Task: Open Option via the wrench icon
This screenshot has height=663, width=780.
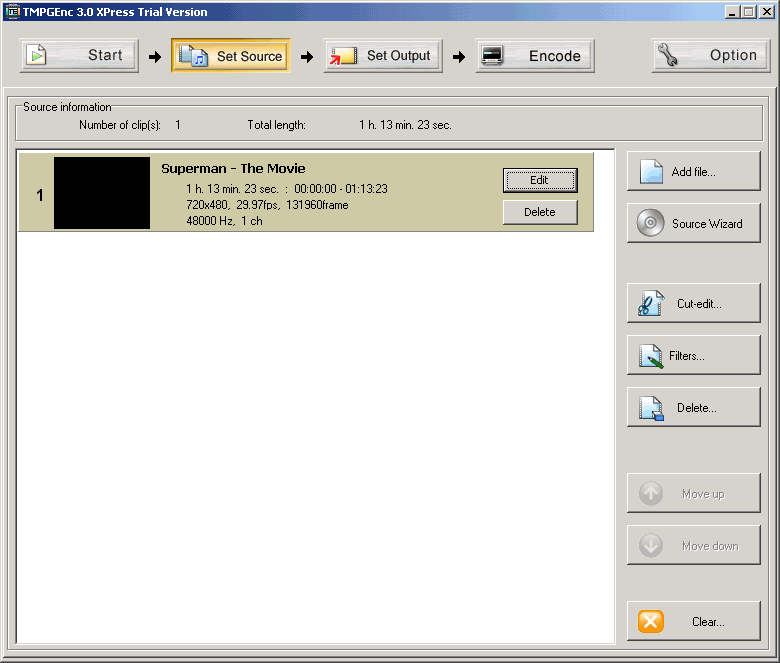Action: 669,56
